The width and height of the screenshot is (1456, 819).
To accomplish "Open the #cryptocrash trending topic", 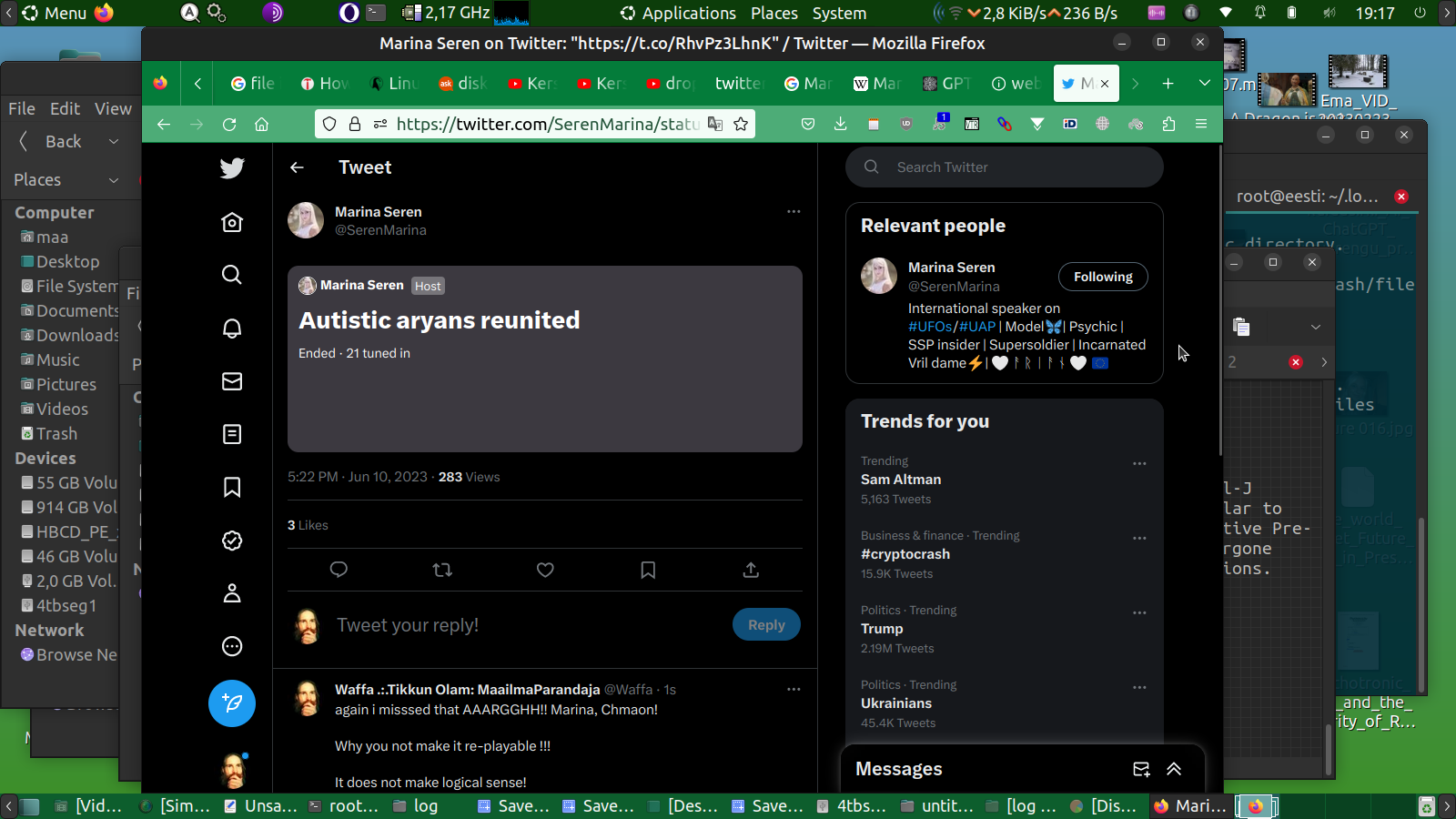I will click(1005, 554).
